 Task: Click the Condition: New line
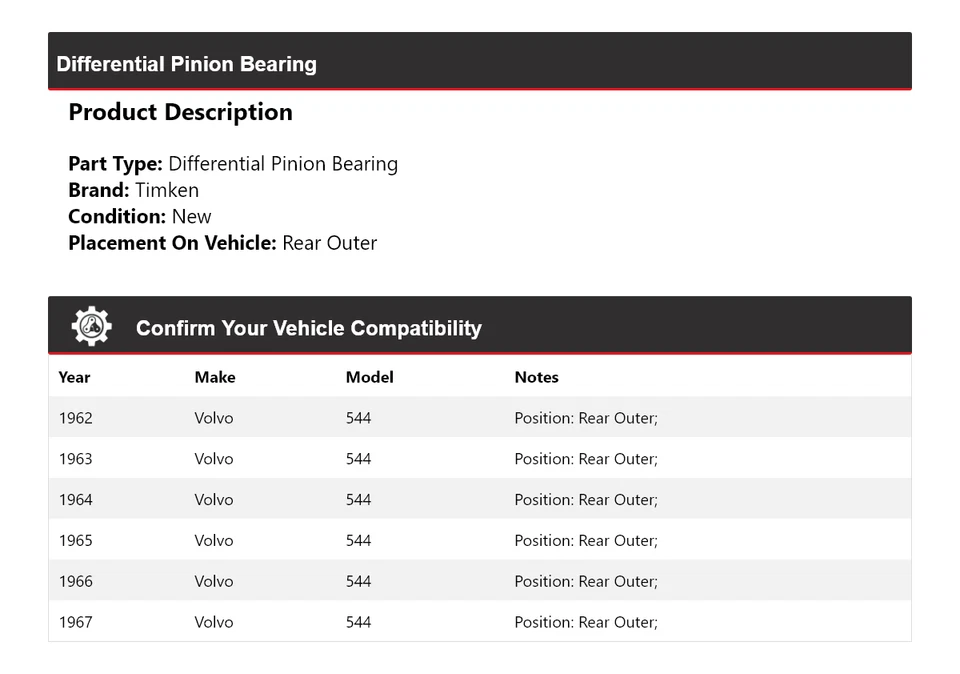[x=140, y=216]
